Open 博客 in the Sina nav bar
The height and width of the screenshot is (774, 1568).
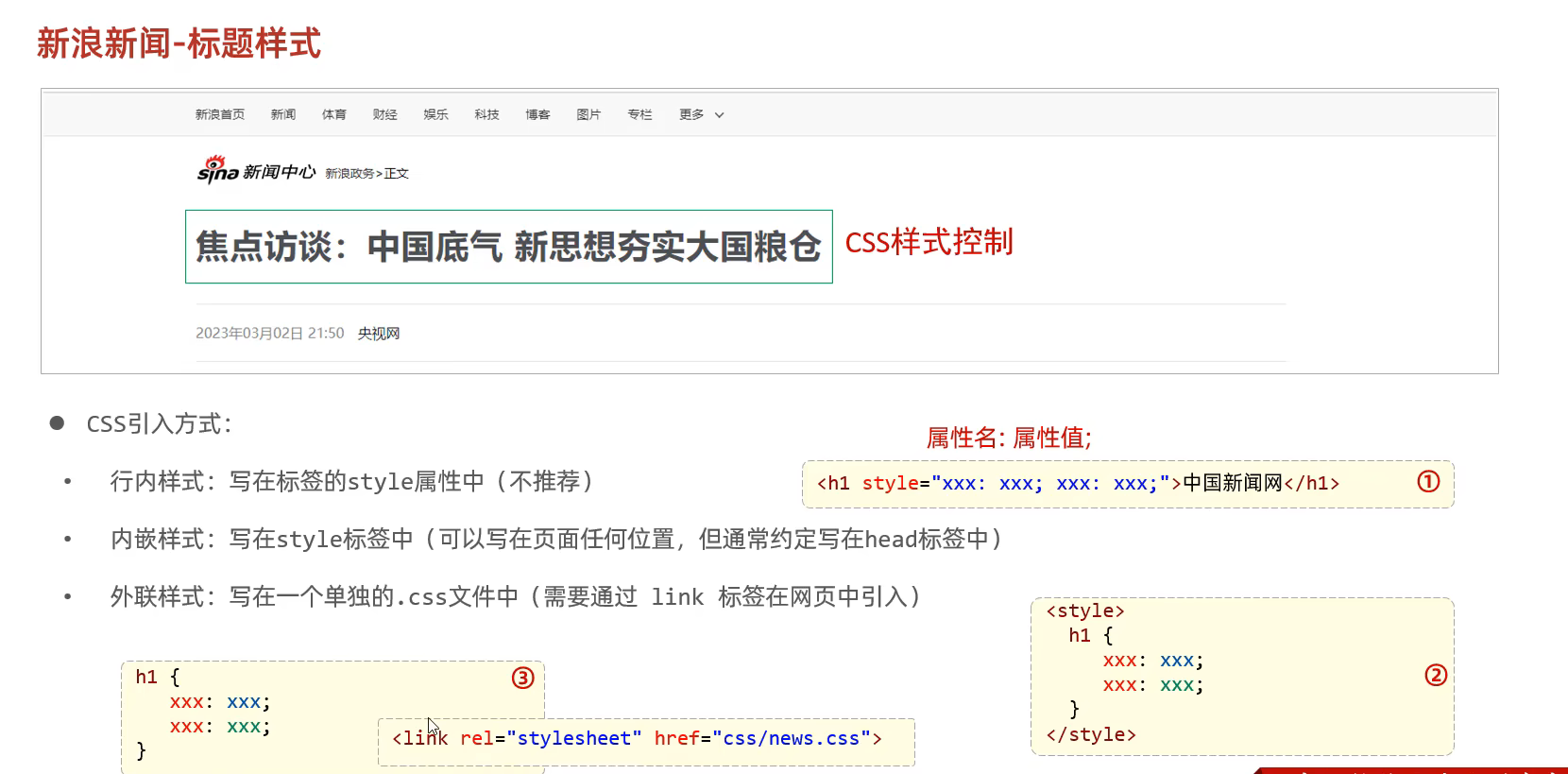(538, 114)
